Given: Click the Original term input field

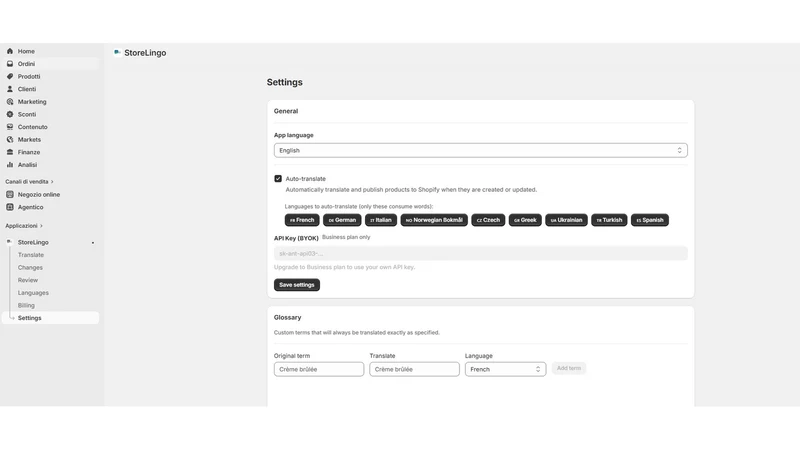Looking at the screenshot, I should (319, 369).
